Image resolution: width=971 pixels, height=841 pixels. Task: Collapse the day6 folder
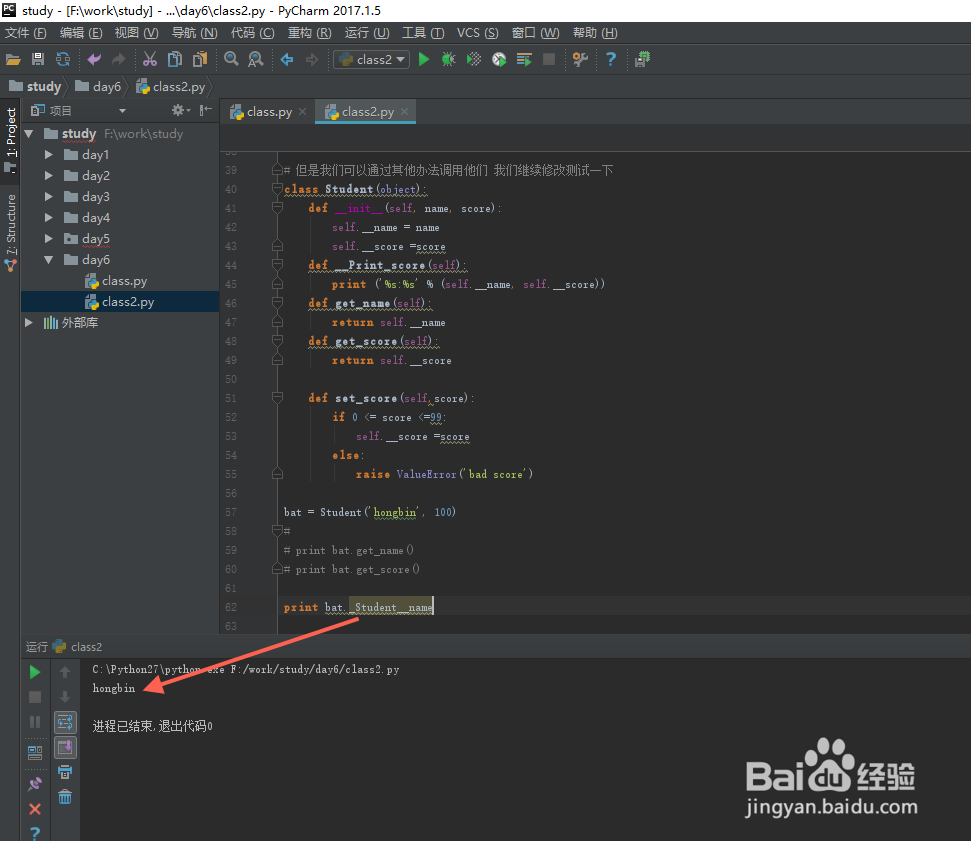pyautogui.click(x=48, y=260)
